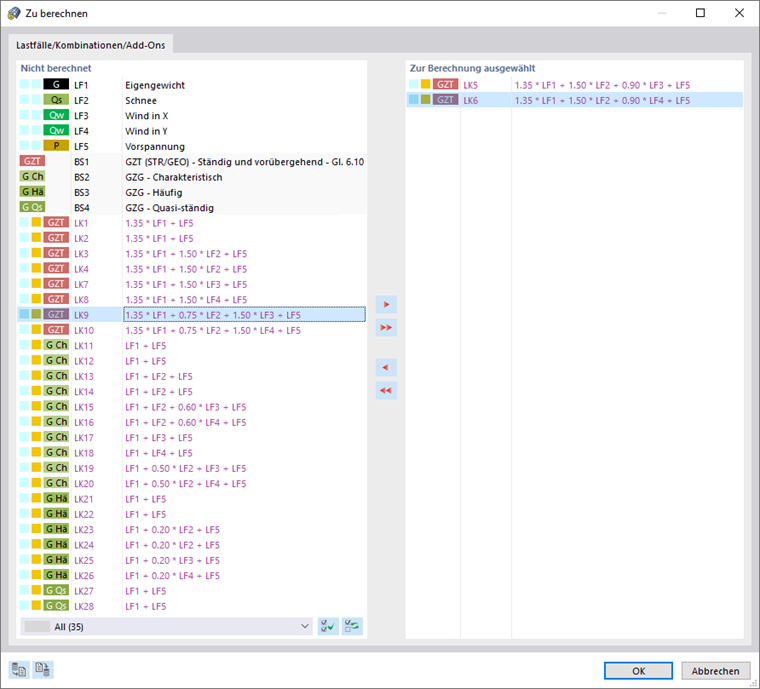The image size is (760, 689).
Task: Click the Qw badge of LF4
Action: coord(56,130)
